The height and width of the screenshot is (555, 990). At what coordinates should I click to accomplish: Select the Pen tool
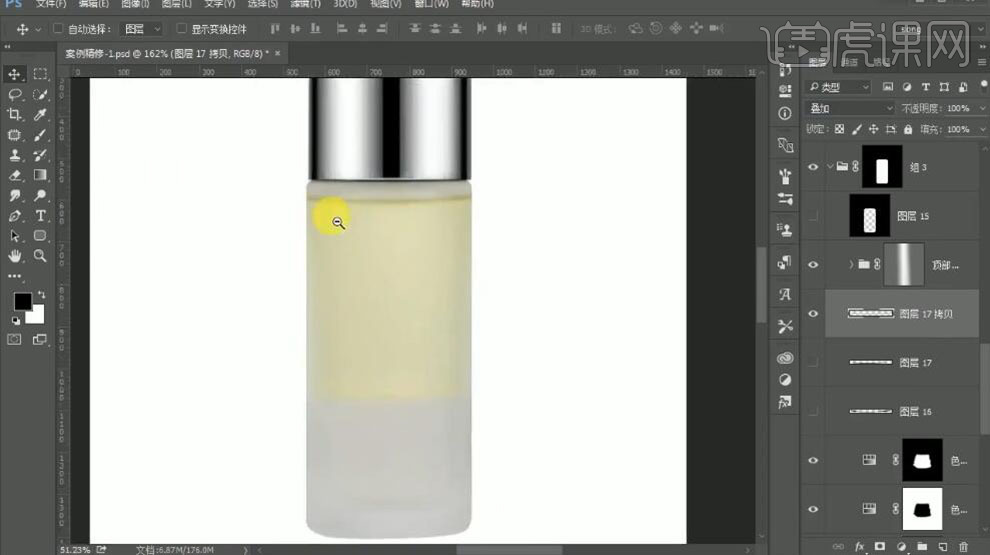pos(14,216)
